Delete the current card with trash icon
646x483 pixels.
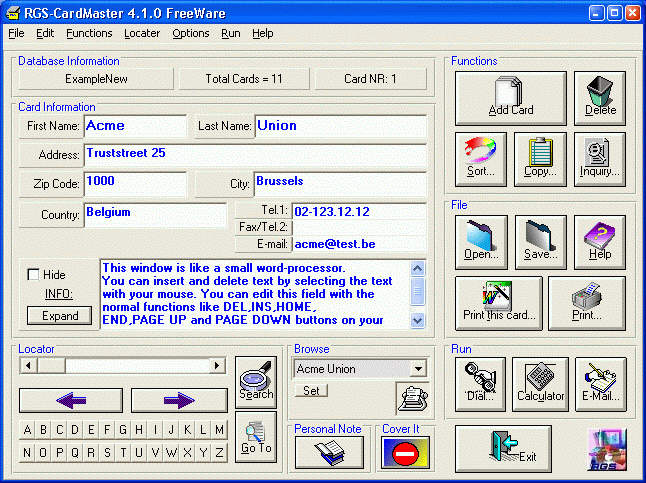point(600,98)
